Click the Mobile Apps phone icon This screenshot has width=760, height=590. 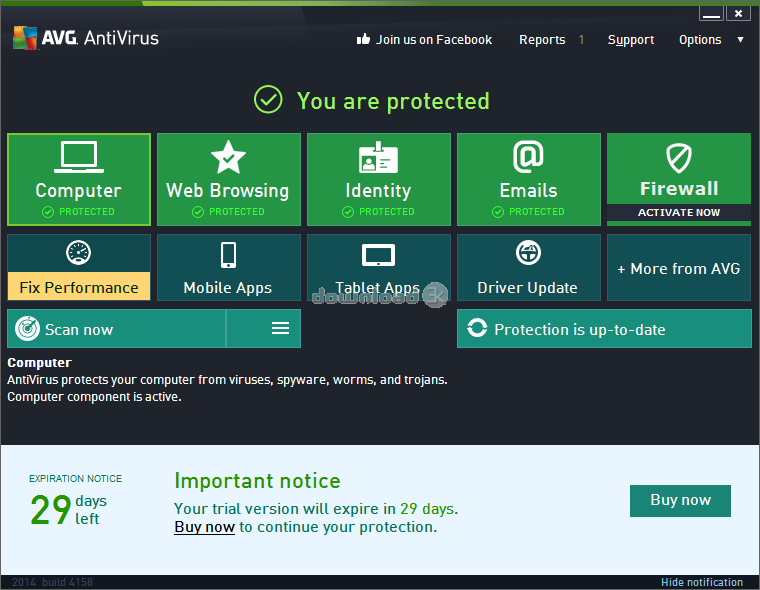pyautogui.click(x=228, y=254)
